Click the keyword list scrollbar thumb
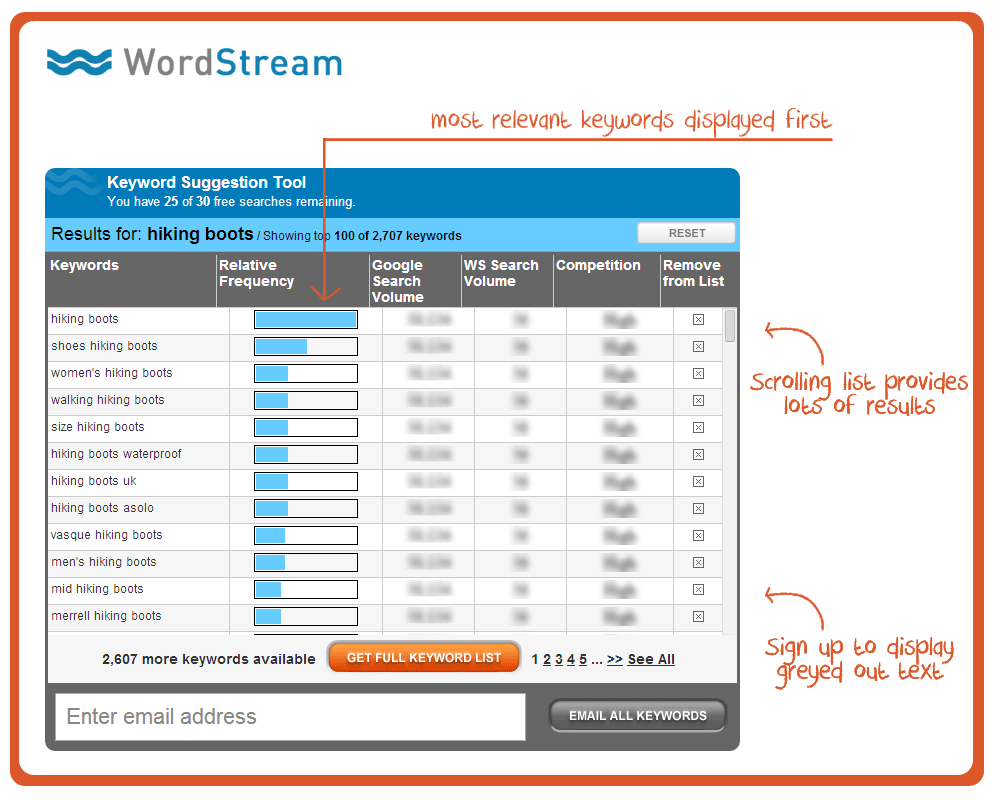 [730, 326]
